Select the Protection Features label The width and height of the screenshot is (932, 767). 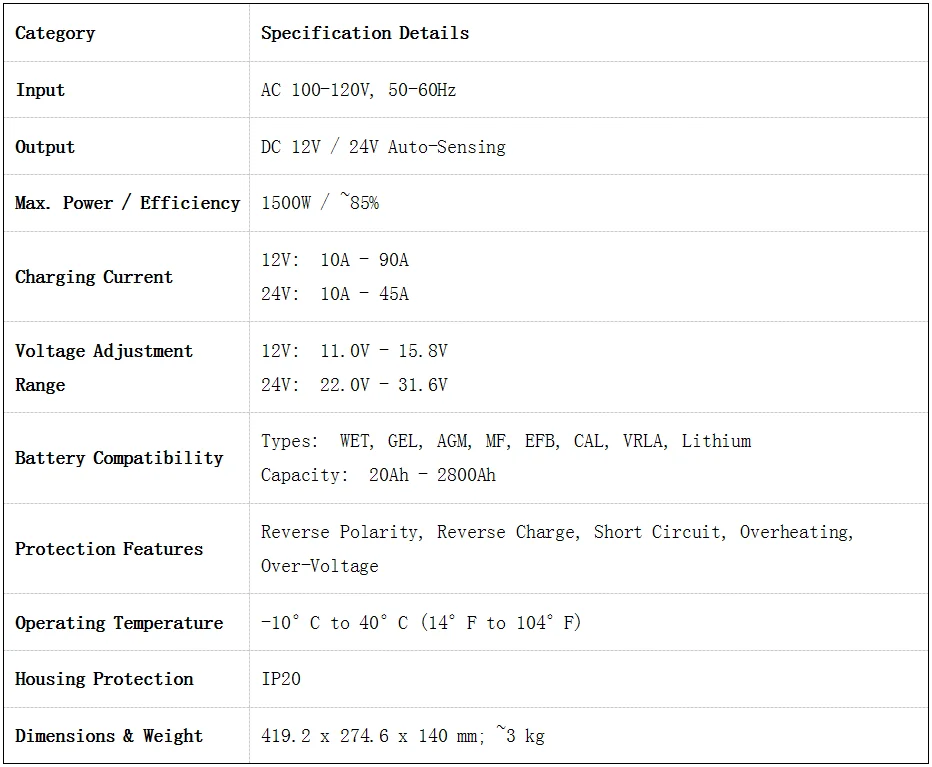click(109, 549)
